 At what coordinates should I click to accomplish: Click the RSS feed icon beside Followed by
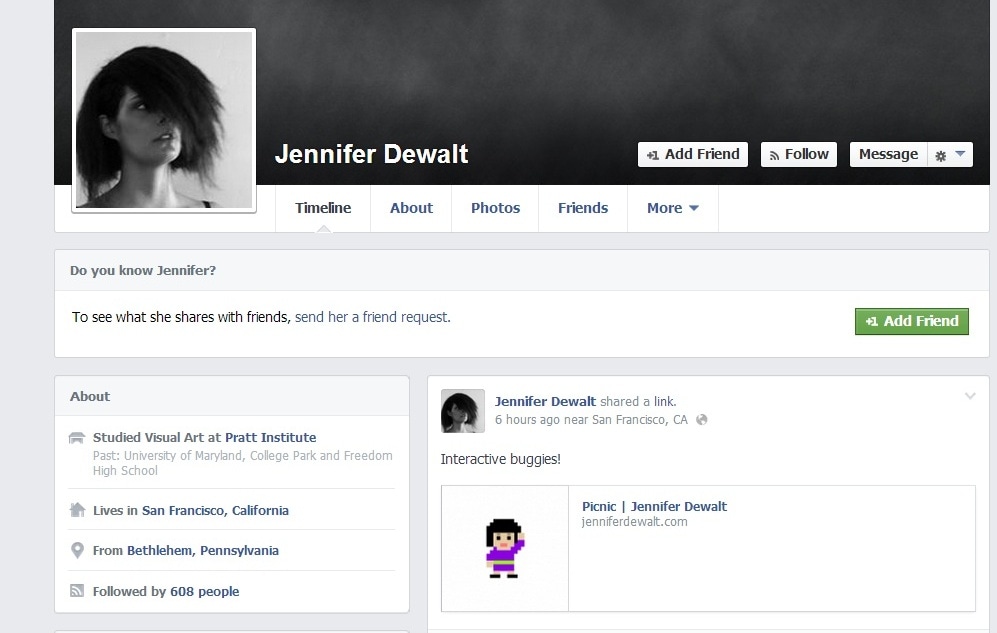click(x=77, y=591)
